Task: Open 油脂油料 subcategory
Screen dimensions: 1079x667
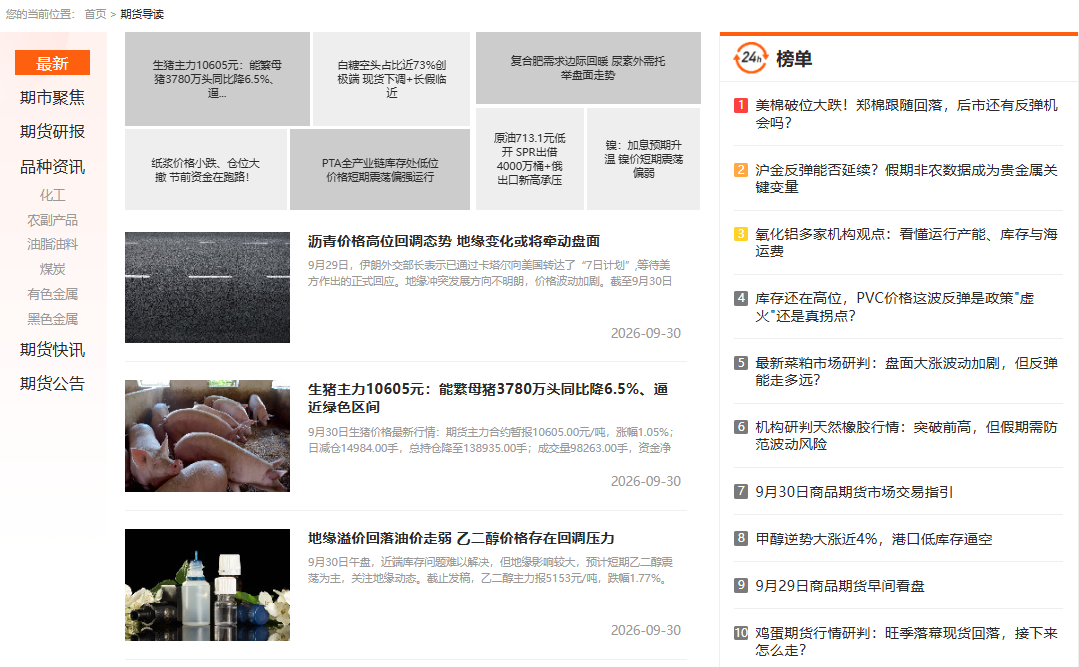Action: pyautogui.click(x=52, y=244)
